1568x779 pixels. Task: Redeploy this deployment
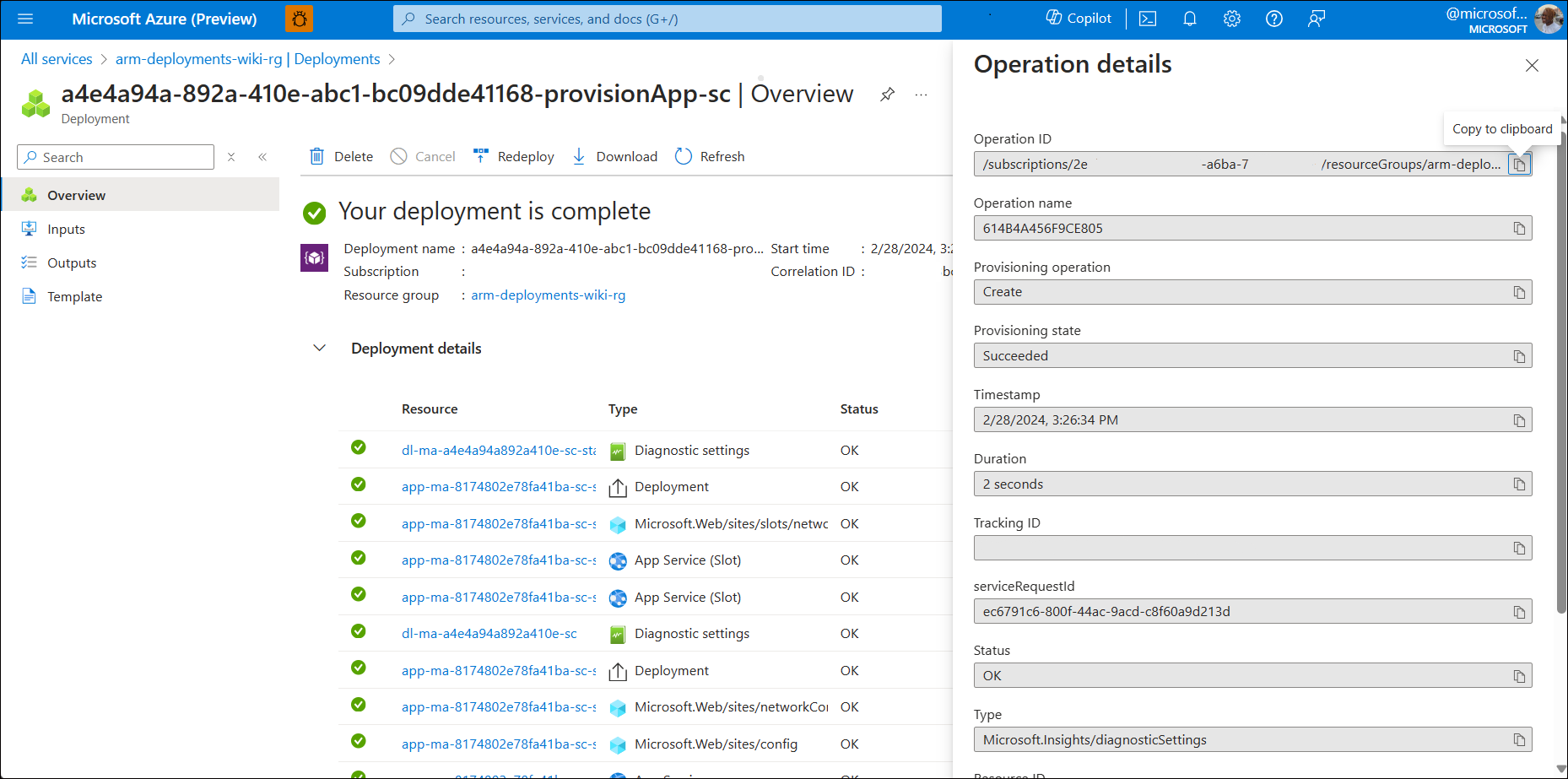pos(513,156)
